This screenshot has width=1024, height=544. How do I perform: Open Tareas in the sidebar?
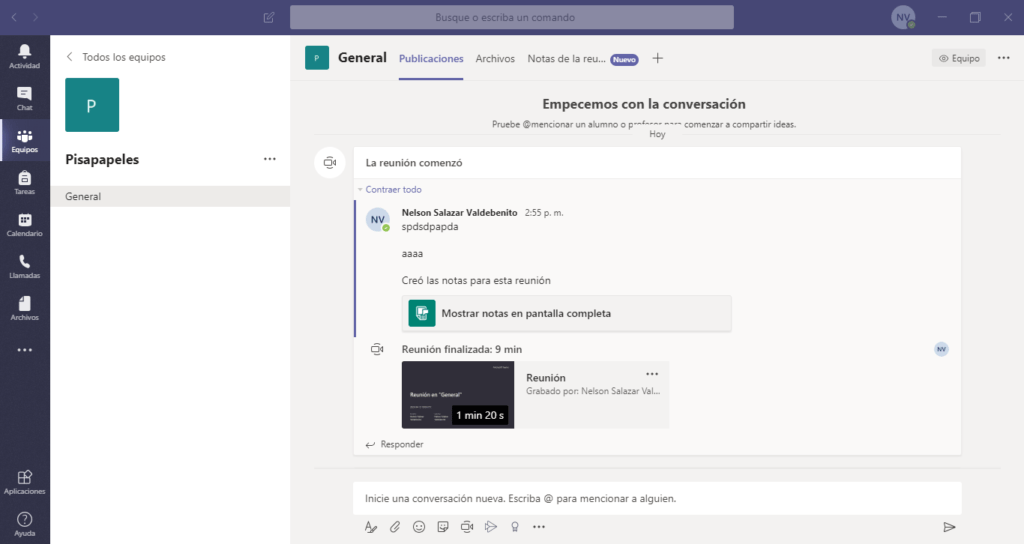coord(25,182)
